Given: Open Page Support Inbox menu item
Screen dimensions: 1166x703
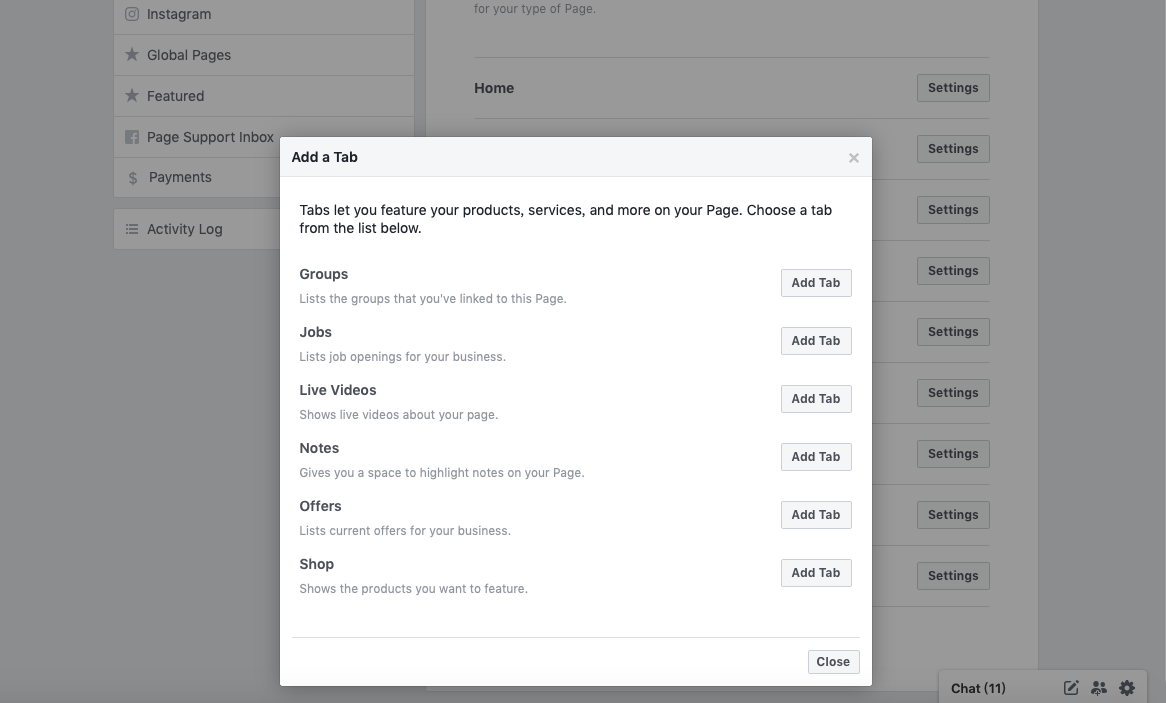Looking at the screenshot, I should coord(210,137).
